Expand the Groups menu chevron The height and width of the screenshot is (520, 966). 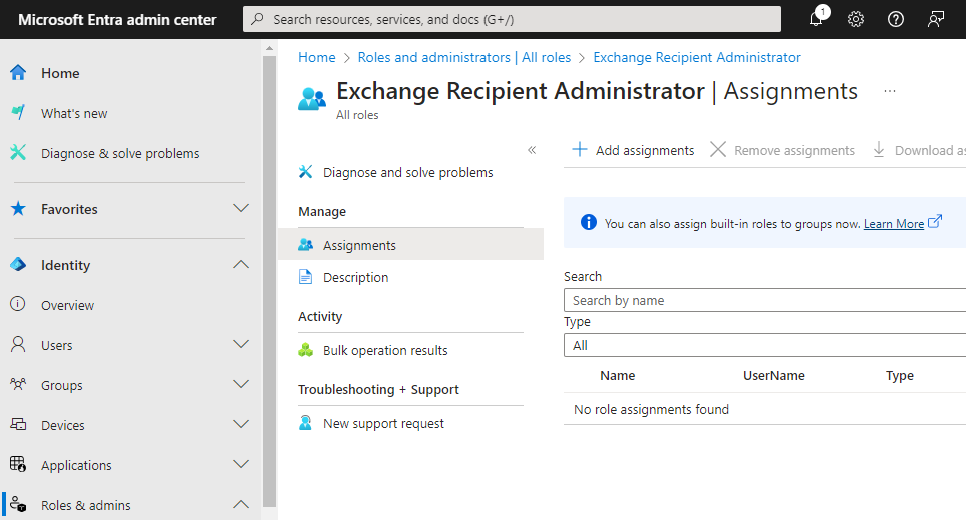[241, 384]
